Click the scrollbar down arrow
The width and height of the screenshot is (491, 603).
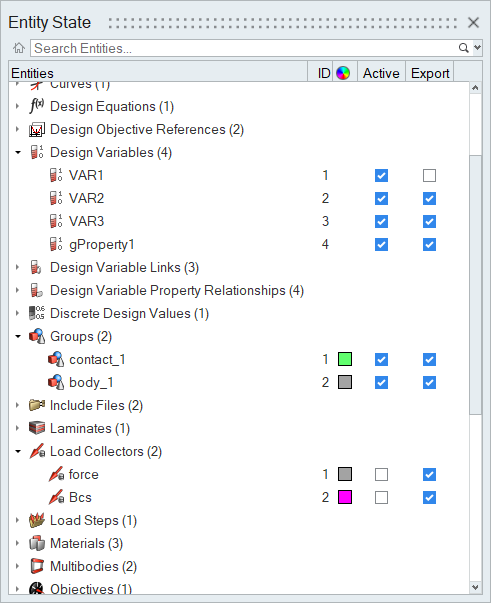tap(475, 587)
